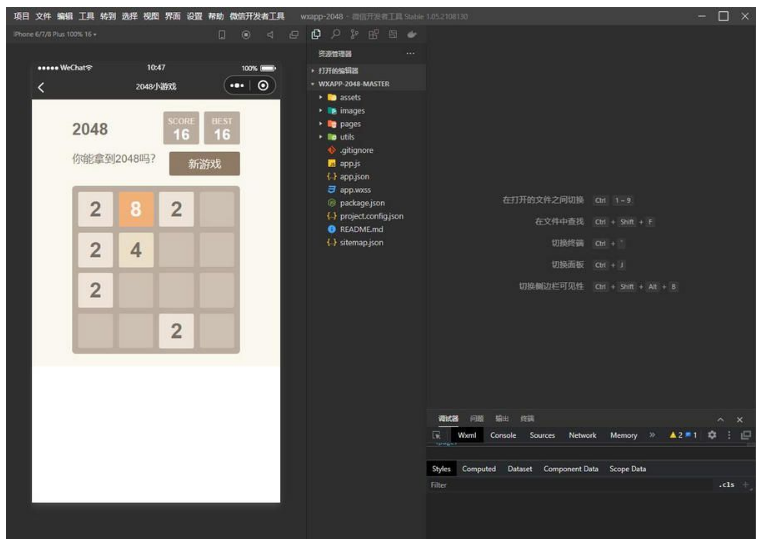Expand the assets folder
763x539 pixels.
coord(349,98)
